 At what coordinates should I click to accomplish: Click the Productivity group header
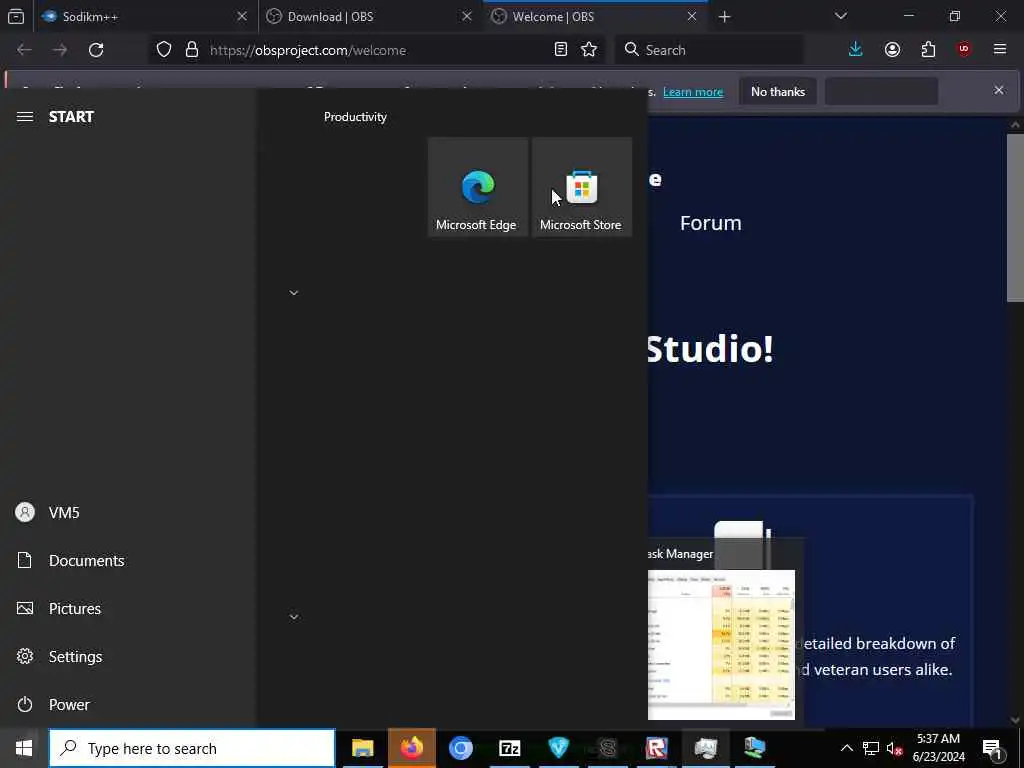355,117
